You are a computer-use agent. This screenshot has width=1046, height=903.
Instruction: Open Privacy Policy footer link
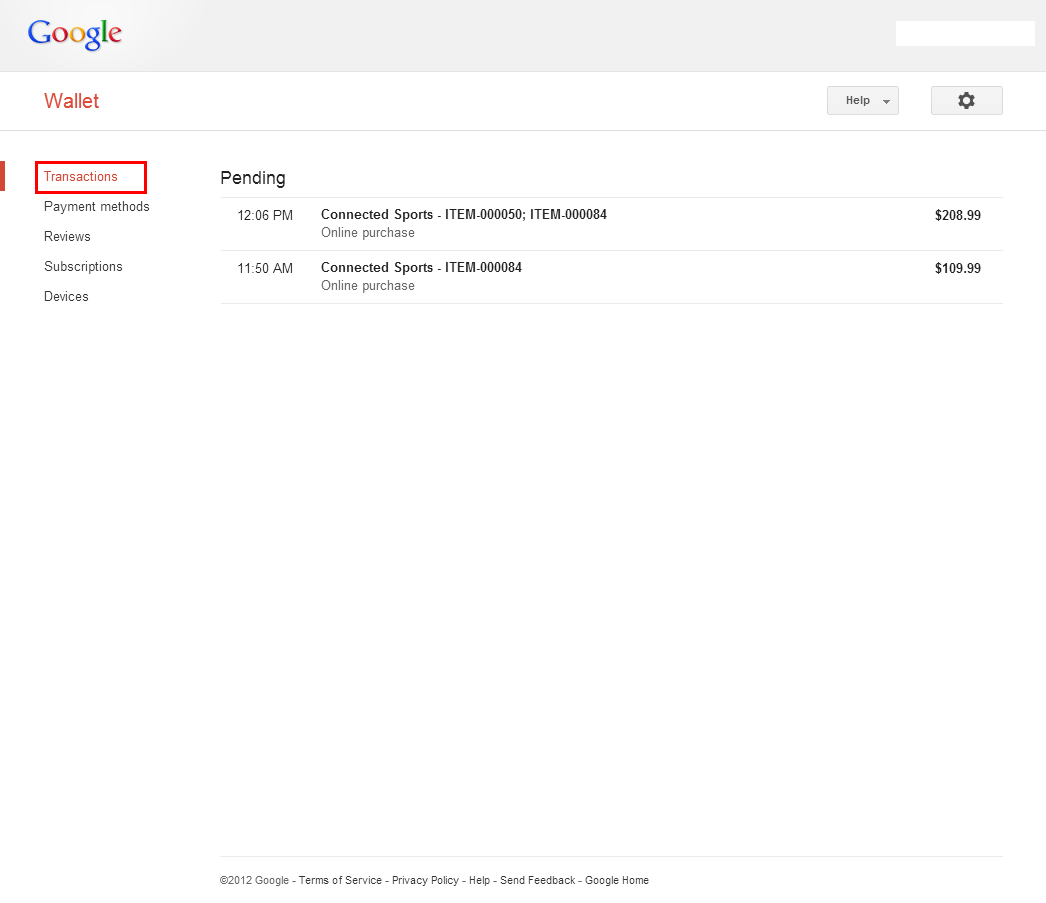coord(425,881)
